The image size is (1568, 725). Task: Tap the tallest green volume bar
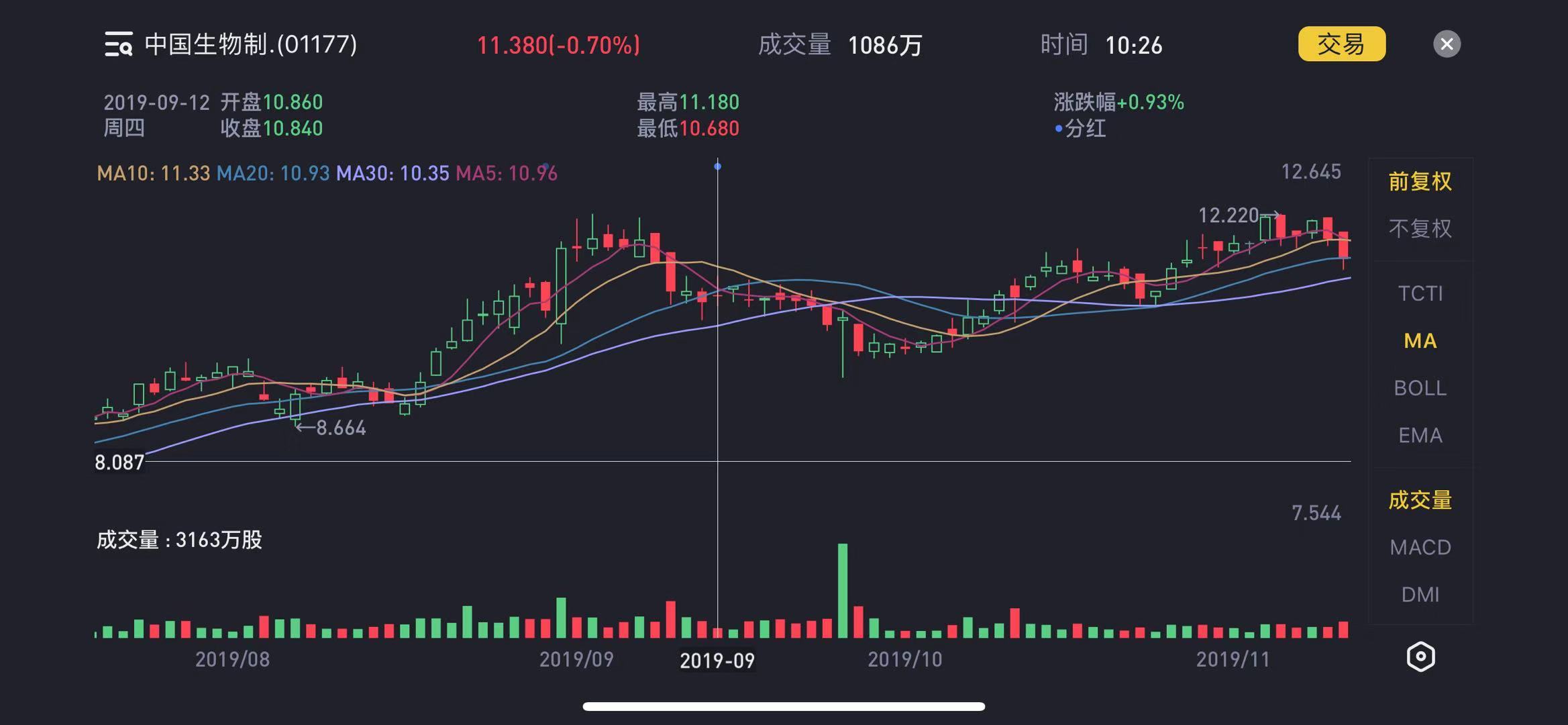coord(843,591)
